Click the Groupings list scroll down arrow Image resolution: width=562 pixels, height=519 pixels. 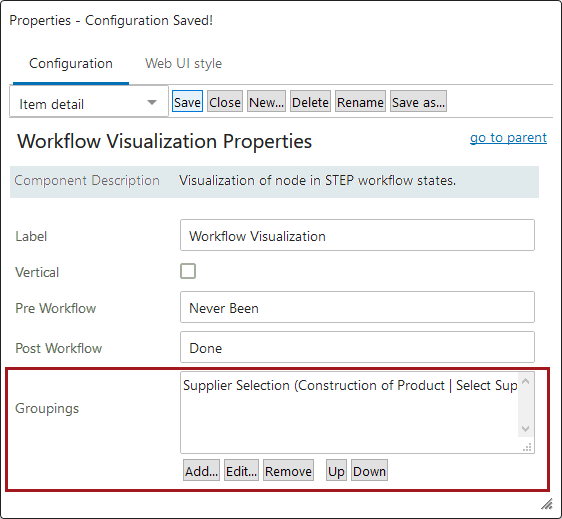point(525,429)
